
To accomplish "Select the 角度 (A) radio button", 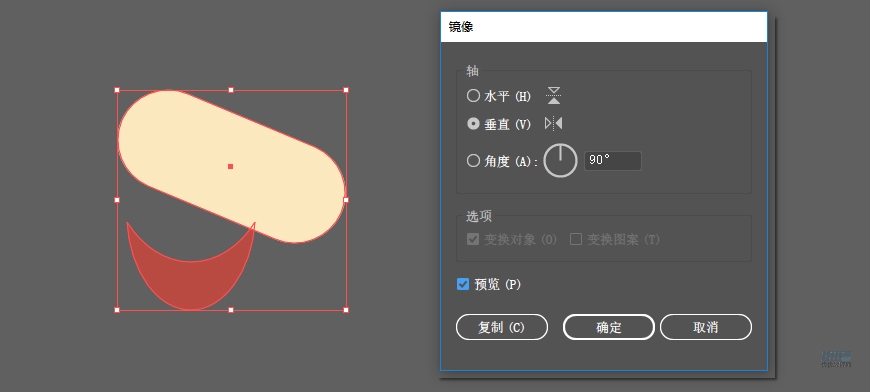I will (x=473, y=161).
